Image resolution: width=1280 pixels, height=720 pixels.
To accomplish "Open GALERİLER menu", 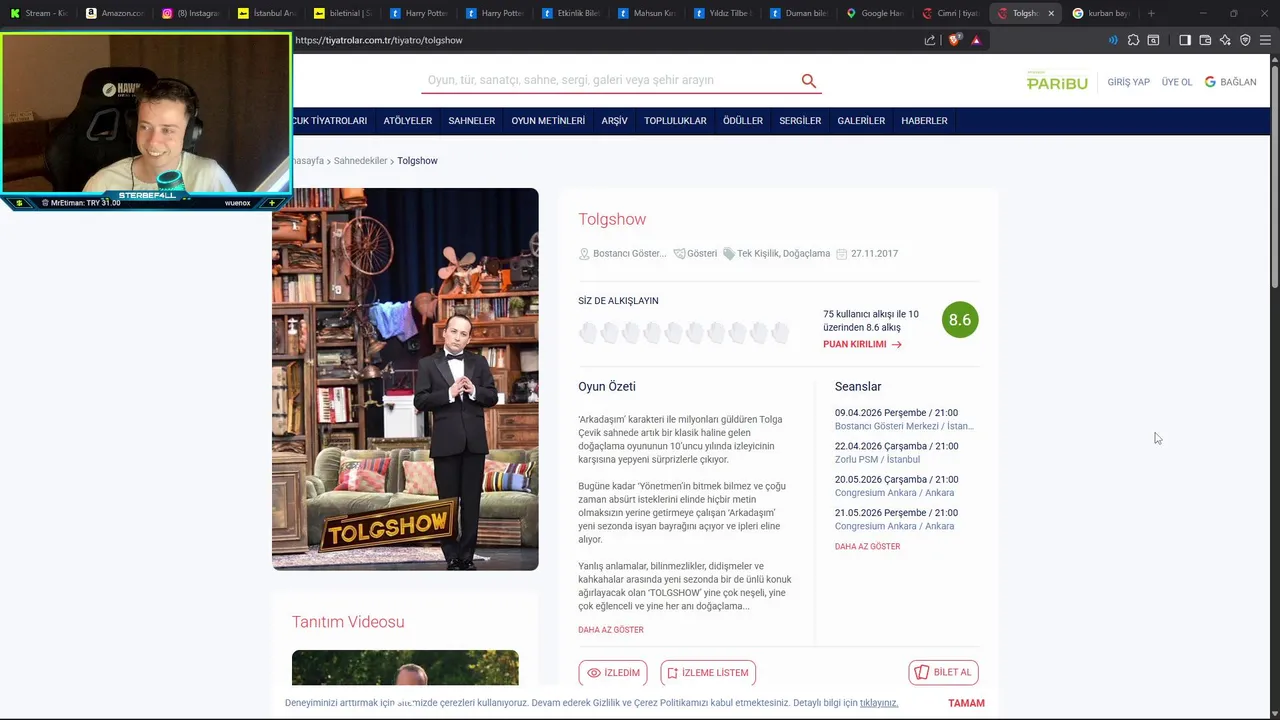I will 861,121.
